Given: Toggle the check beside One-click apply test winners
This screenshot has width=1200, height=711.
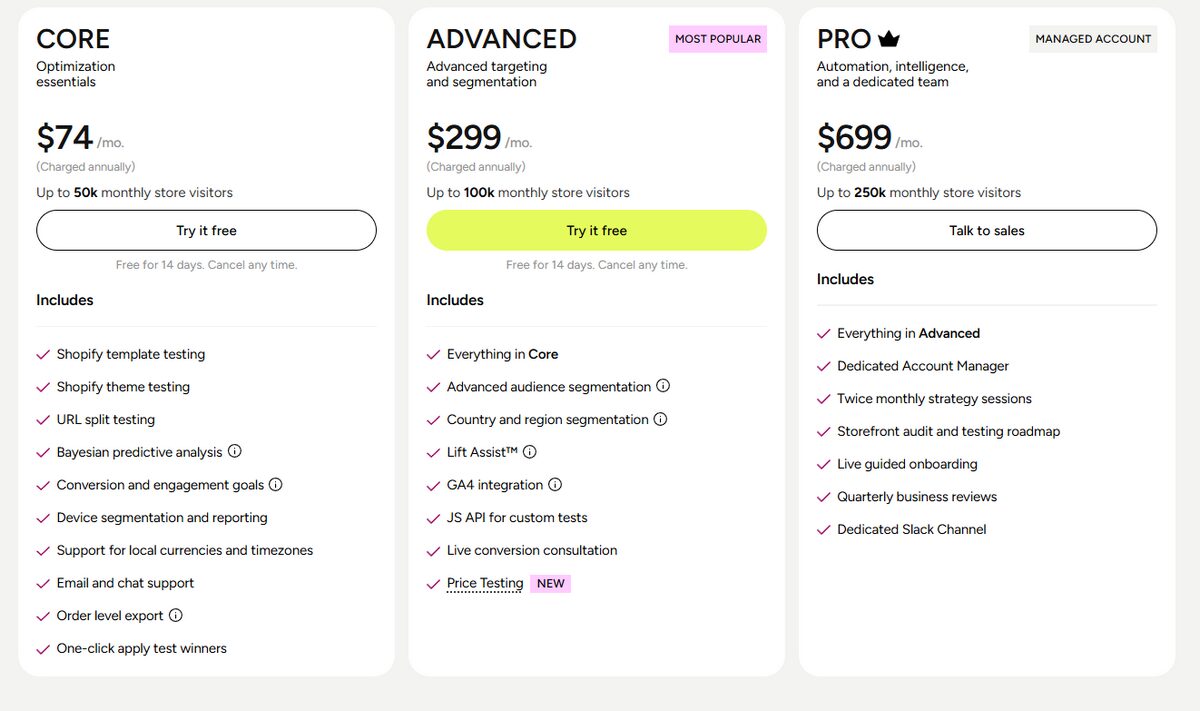Looking at the screenshot, I should (x=42, y=648).
